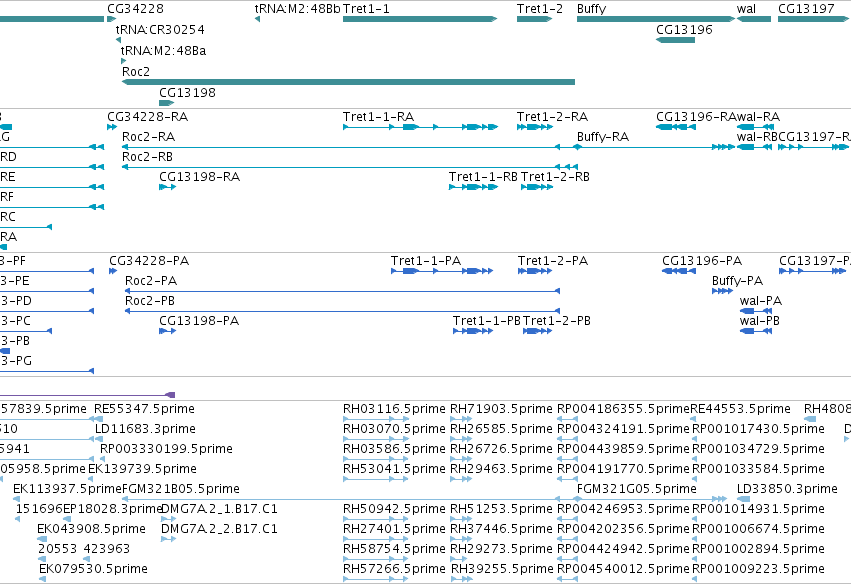Select the RE55347.5prime EST label
This screenshot has width=851, height=584.
(144, 409)
